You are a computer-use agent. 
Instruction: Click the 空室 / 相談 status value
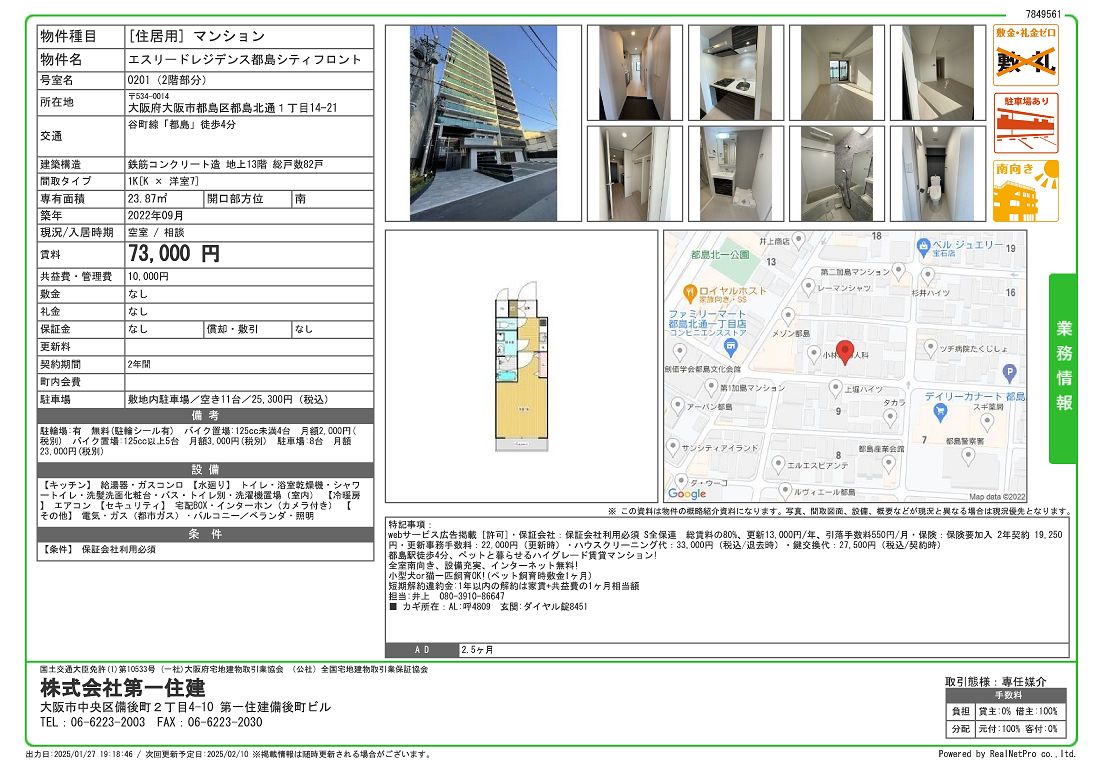pyautogui.click(x=156, y=232)
